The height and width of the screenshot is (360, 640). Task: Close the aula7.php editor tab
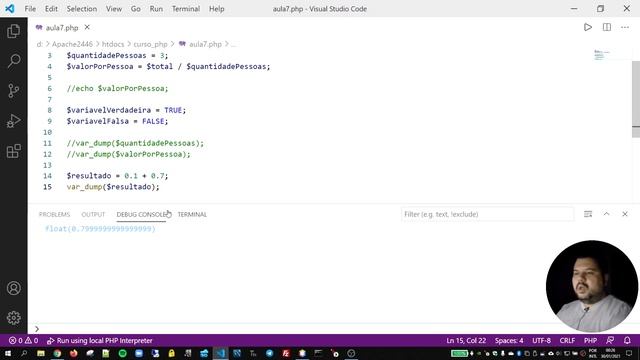pyautogui.click(x=87, y=27)
